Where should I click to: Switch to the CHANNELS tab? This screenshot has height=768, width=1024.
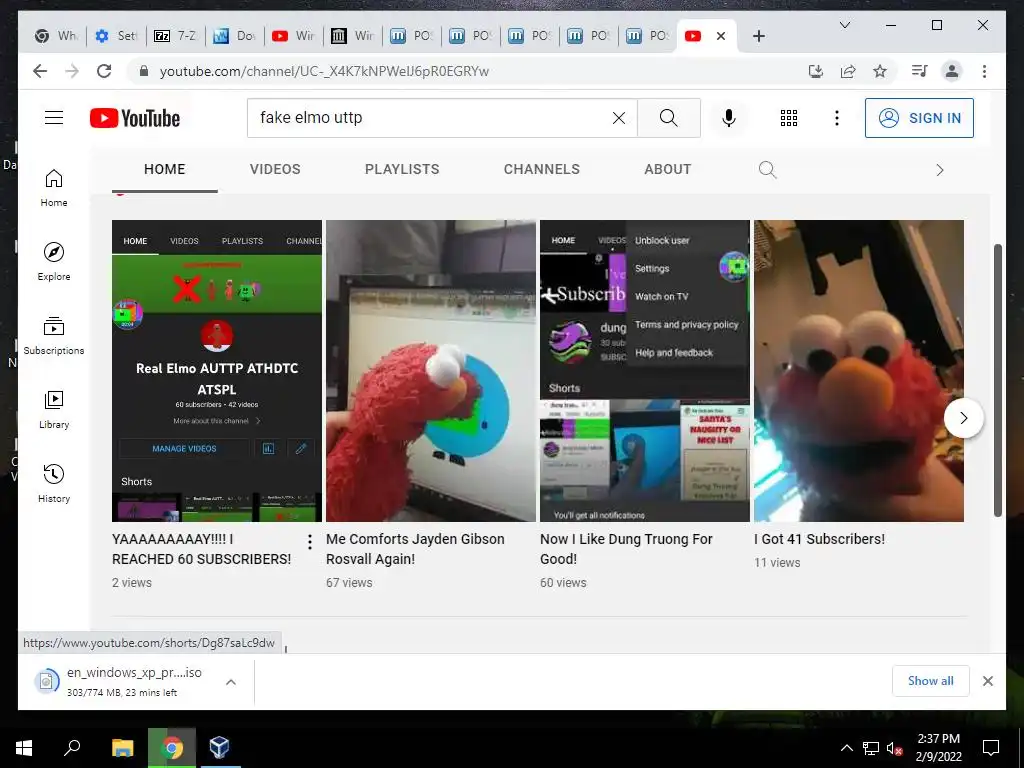tap(541, 169)
